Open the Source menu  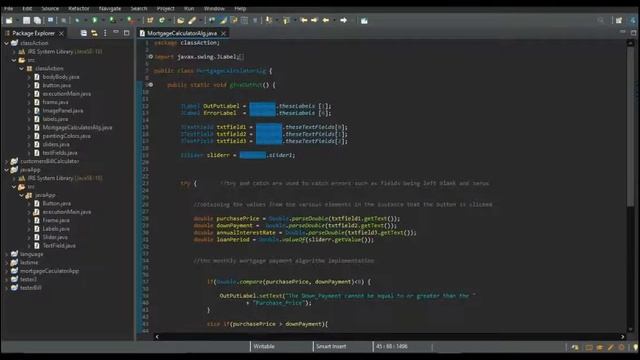click(50, 8)
